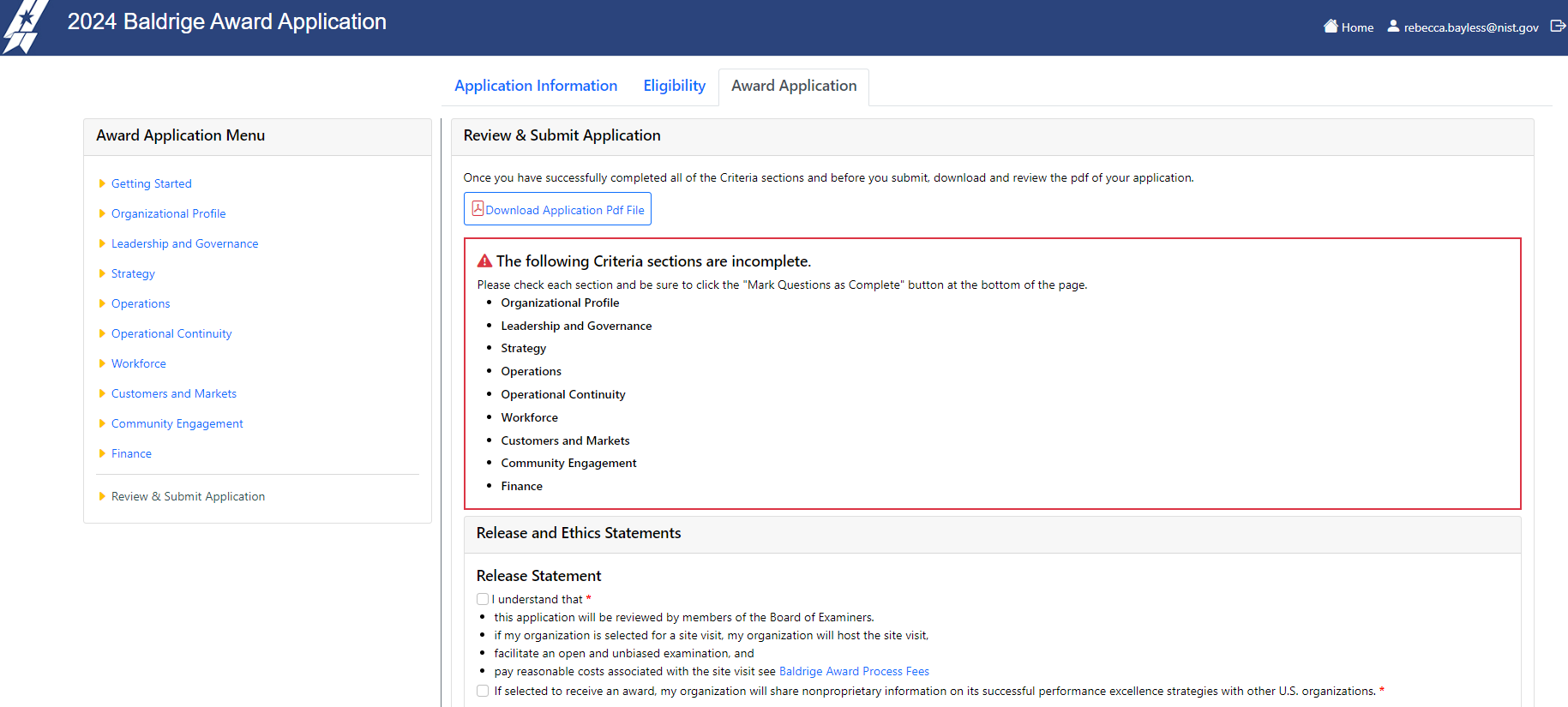Screen dimensions: 1568x707
Task: Click the logout icon at top right
Action: point(1558,27)
